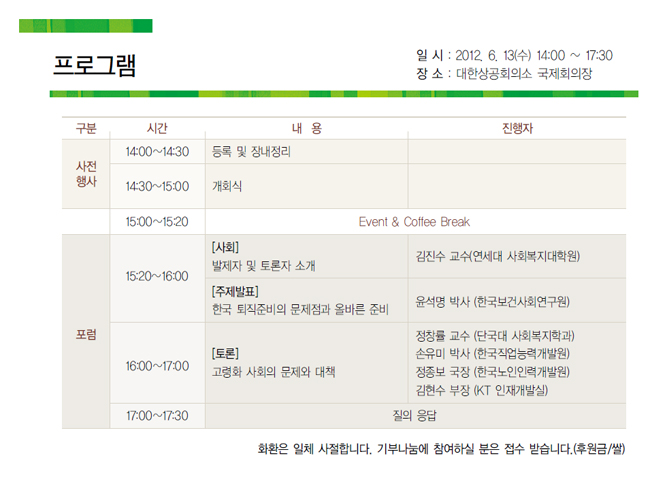Screen dimensions: 670x477
Task: Click the 시간 column header
Action: pyautogui.click(x=157, y=128)
